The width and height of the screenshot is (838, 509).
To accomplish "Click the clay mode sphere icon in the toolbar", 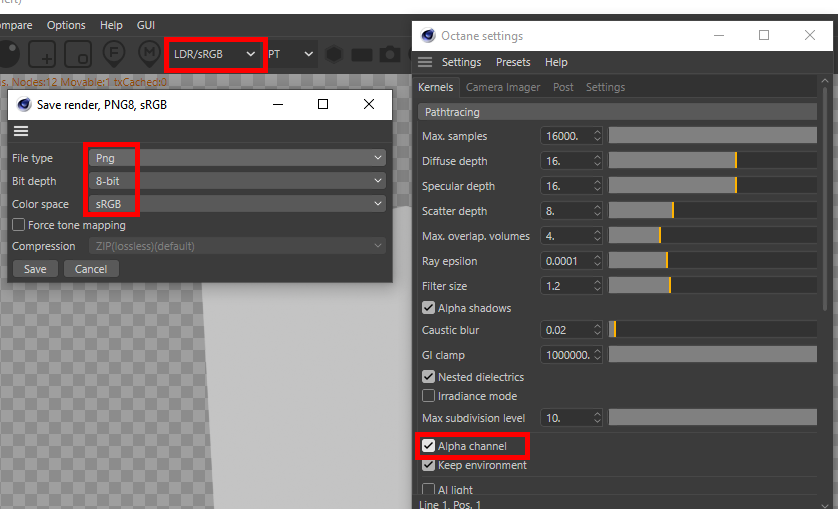I will click(x=9, y=54).
